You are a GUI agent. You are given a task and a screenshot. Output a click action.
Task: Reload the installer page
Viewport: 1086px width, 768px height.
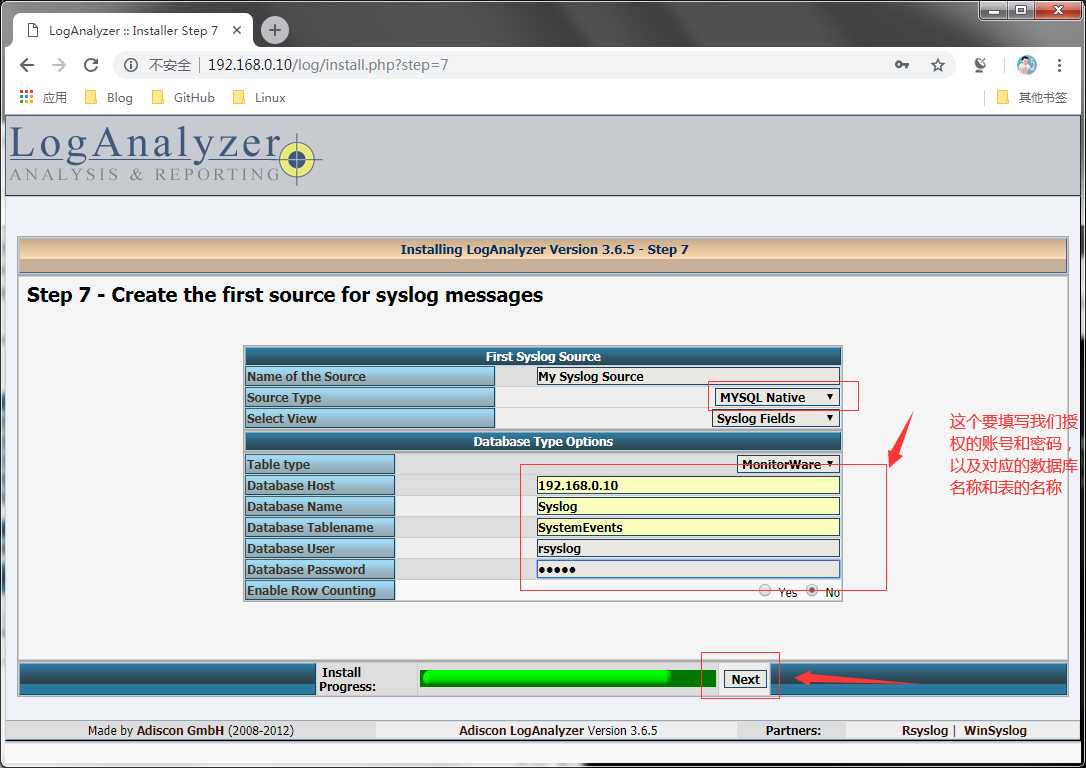91,65
